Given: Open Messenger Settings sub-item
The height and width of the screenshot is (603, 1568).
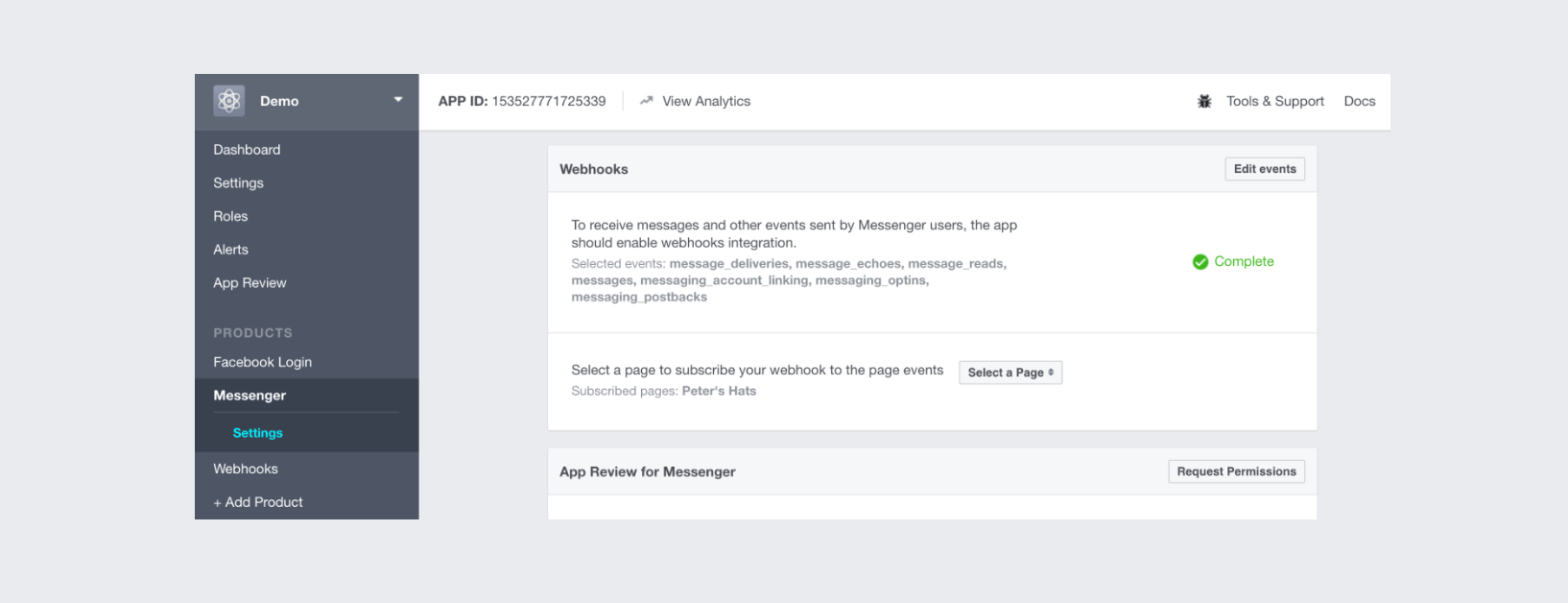Looking at the screenshot, I should click(x=257, y=433).
